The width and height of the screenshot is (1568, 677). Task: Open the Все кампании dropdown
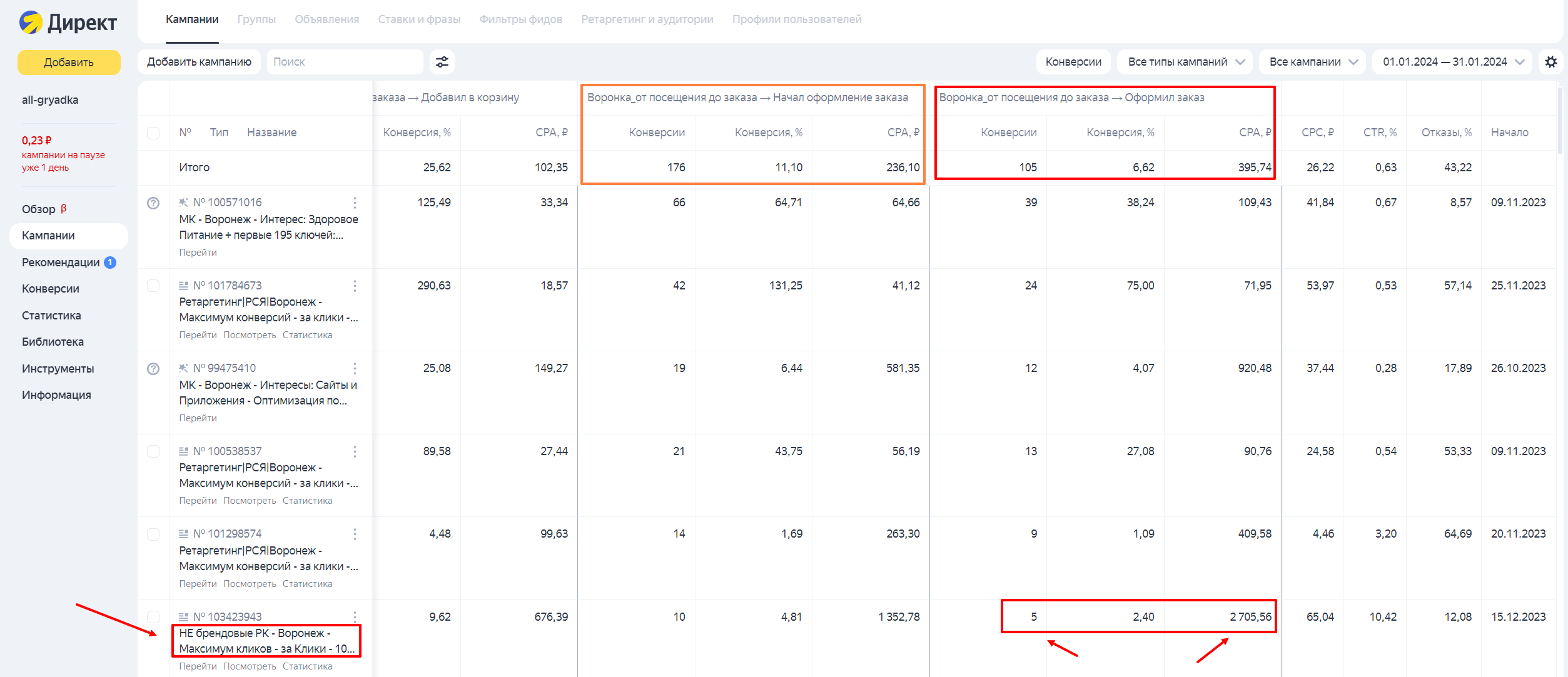1312,62
